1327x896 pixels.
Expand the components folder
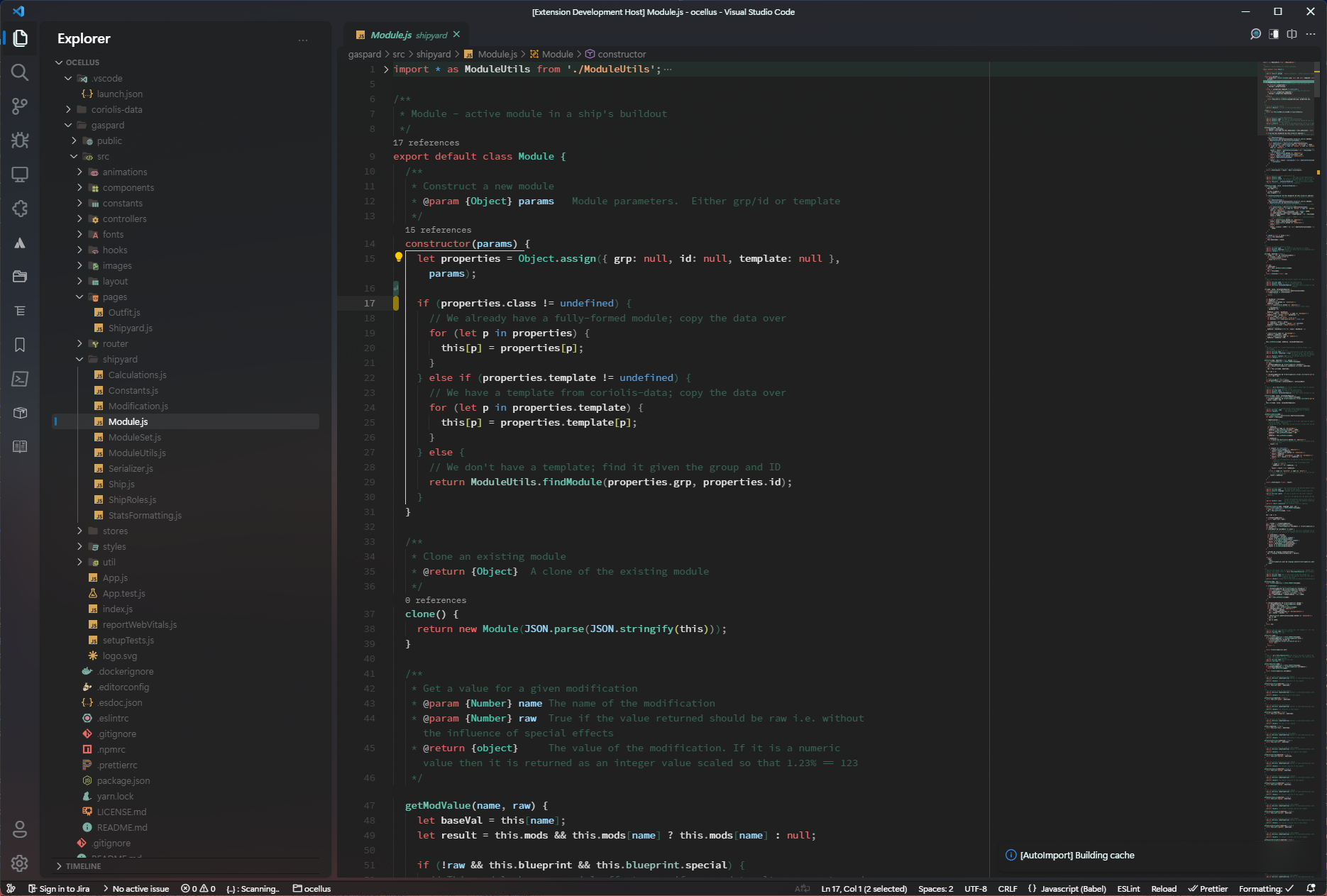point(79,187)
